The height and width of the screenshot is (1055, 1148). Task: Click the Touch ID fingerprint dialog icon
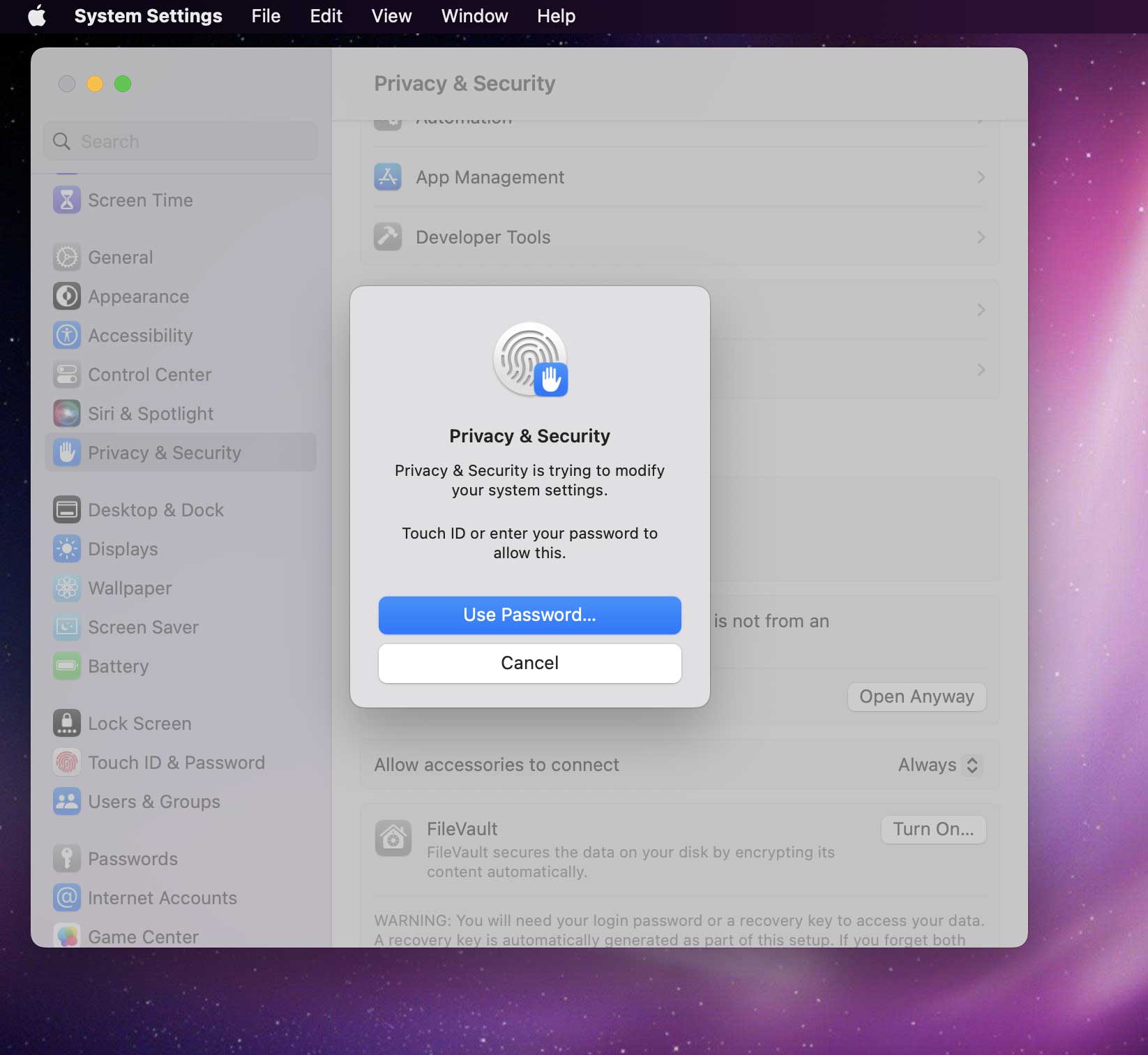[530, 359]
